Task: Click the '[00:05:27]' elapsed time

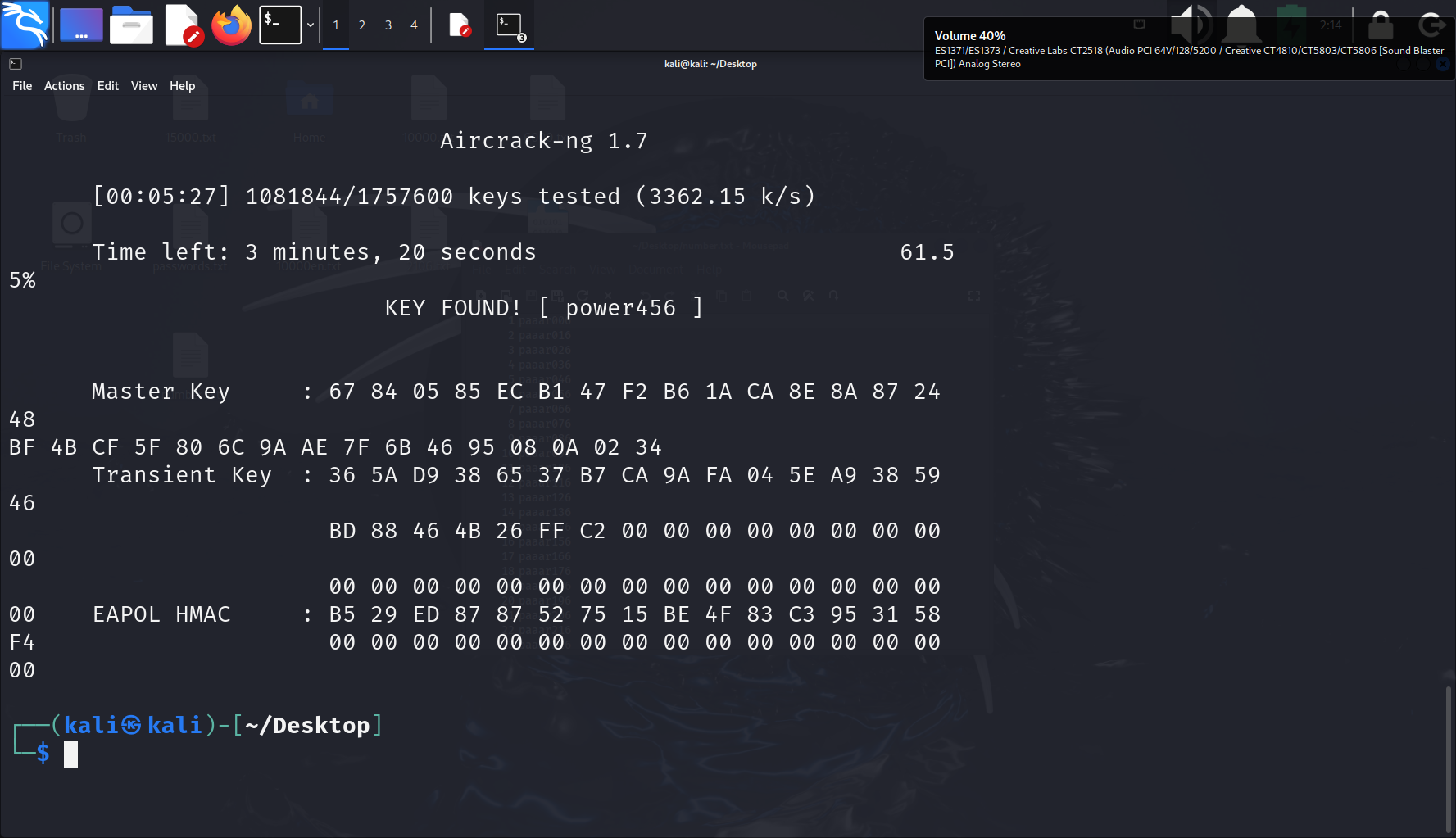Action: (x=161, y=197)
